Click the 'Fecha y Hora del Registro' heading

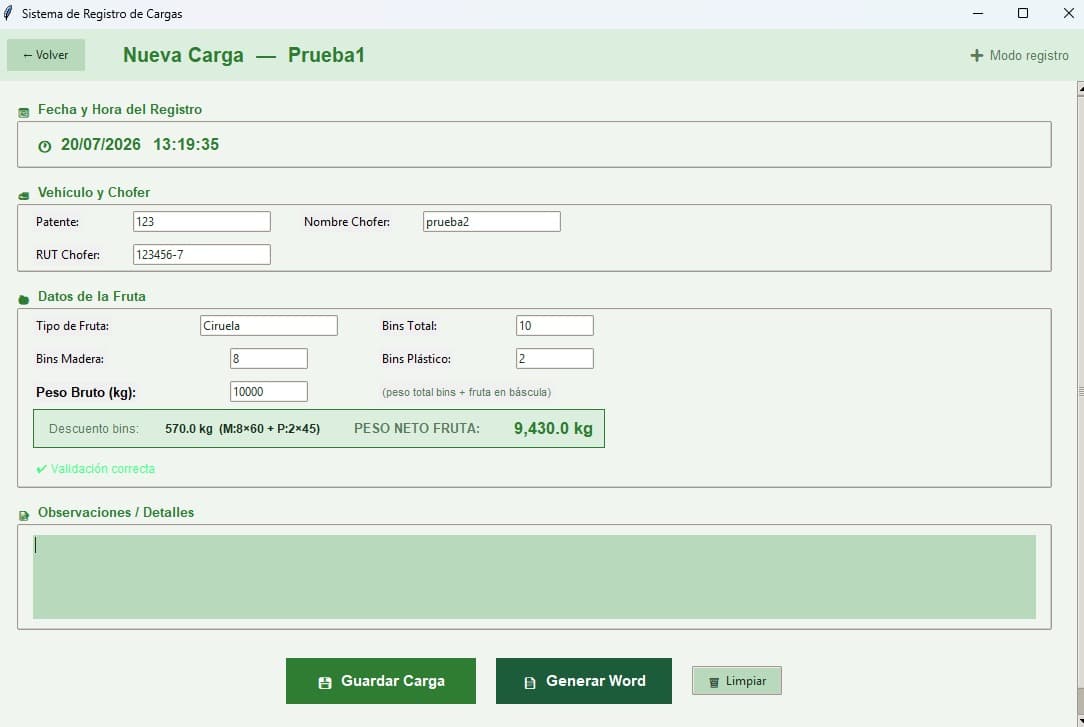click(x=120, y=109)
